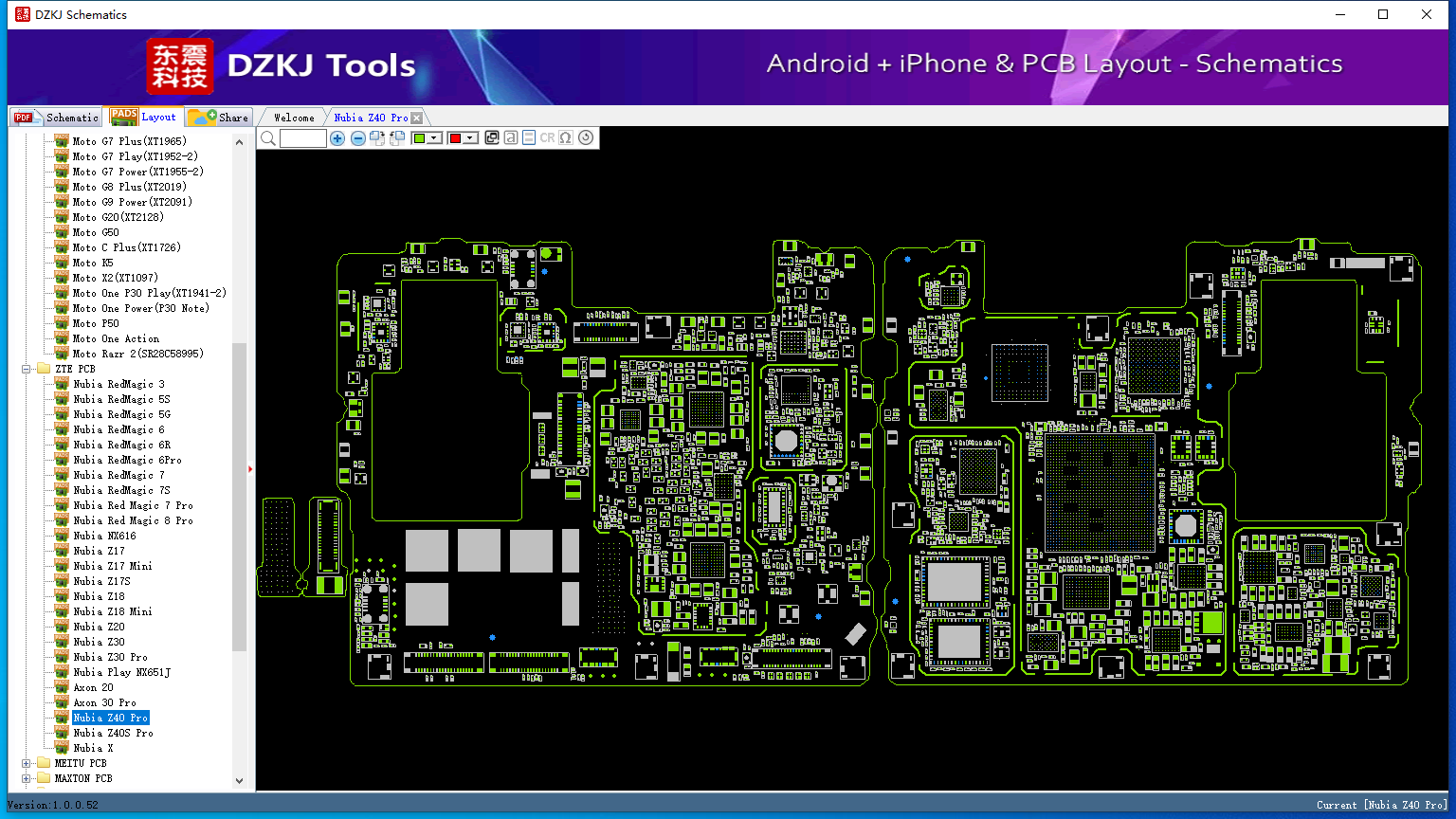Viewport: 1456px width, 819px height.
Task: Select Nubia Play NX651J entry
Action: coord(121,672)
